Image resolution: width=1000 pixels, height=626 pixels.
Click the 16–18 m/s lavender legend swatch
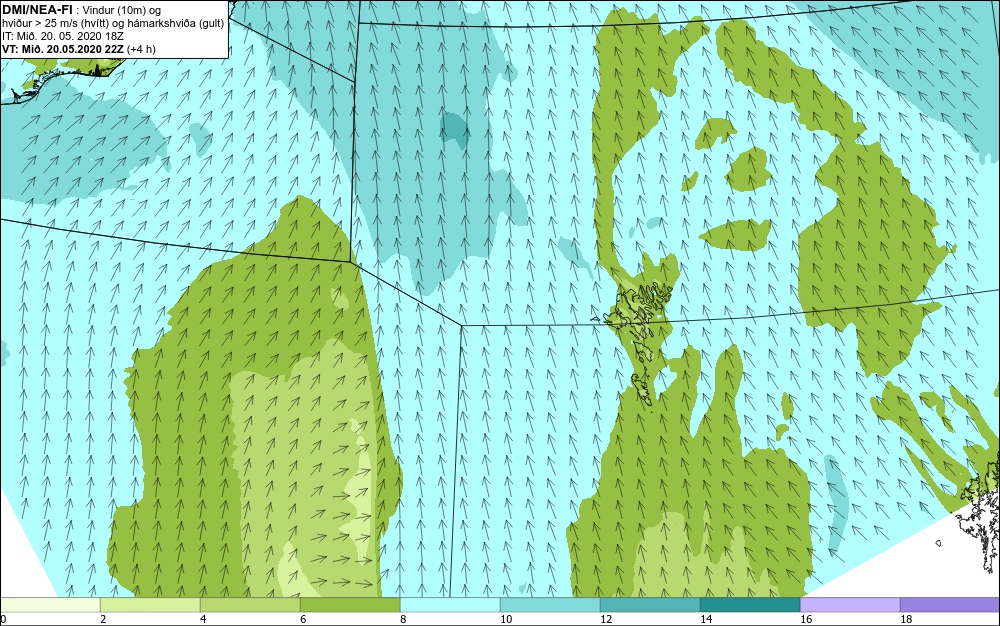(x=850, y=604)
